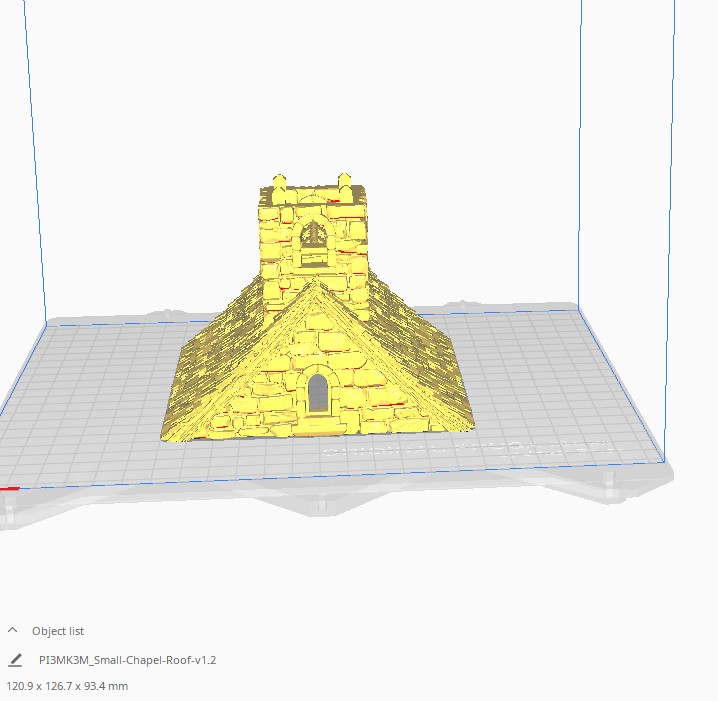
Task: Click the pencil rename icon
Action: (15, 660)
